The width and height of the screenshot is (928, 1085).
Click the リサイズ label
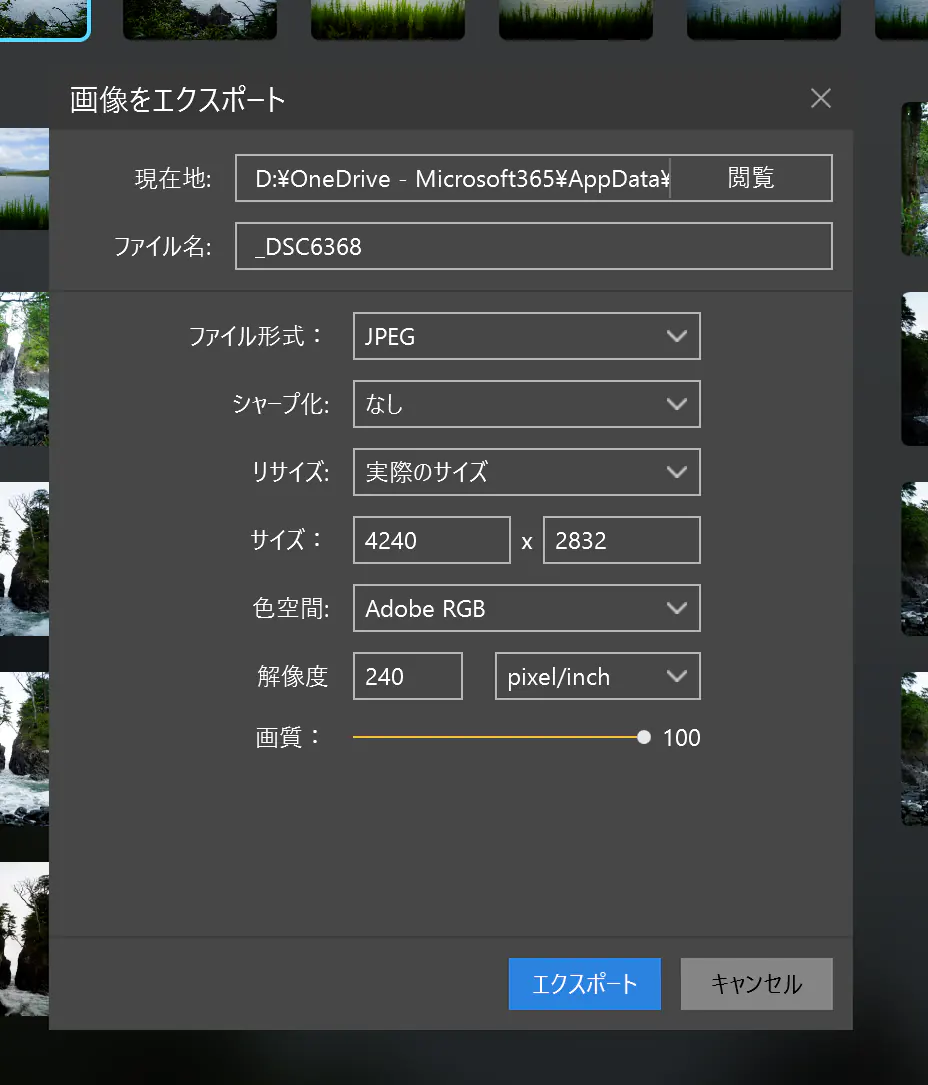(291, 472)
